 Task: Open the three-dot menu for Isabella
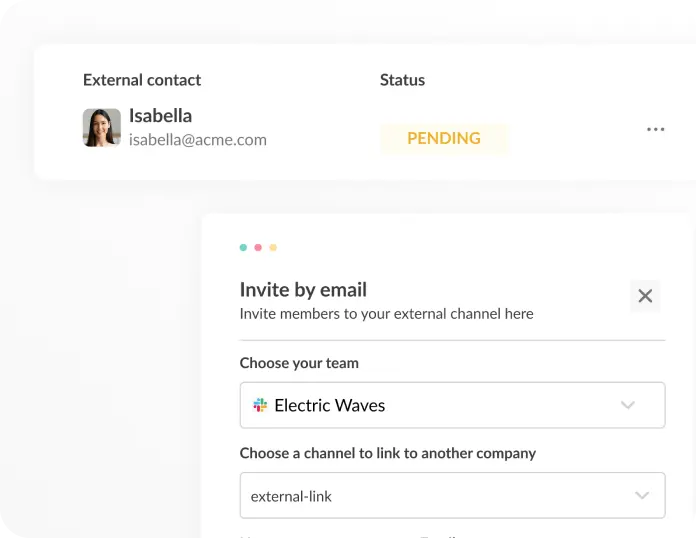[655, 129]
